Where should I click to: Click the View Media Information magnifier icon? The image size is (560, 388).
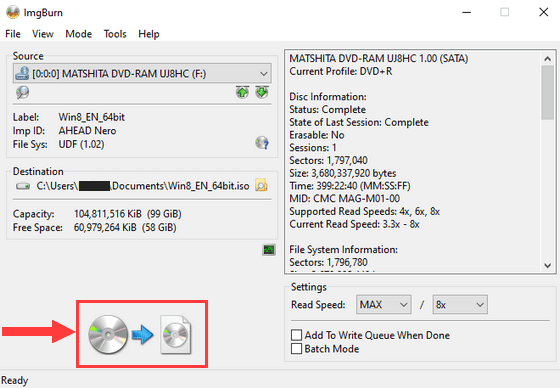22,93
